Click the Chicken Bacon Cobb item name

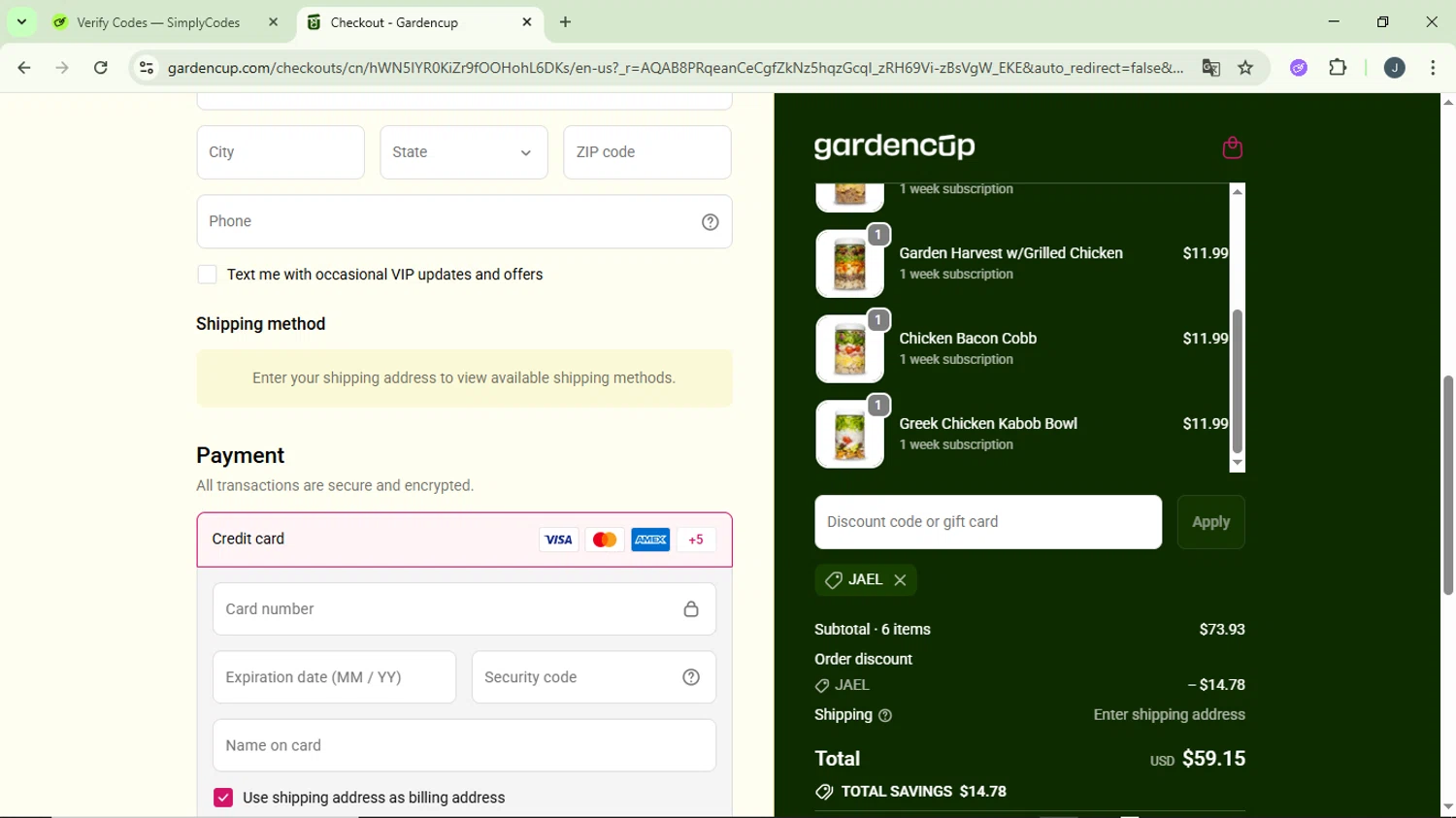point(968,339)
